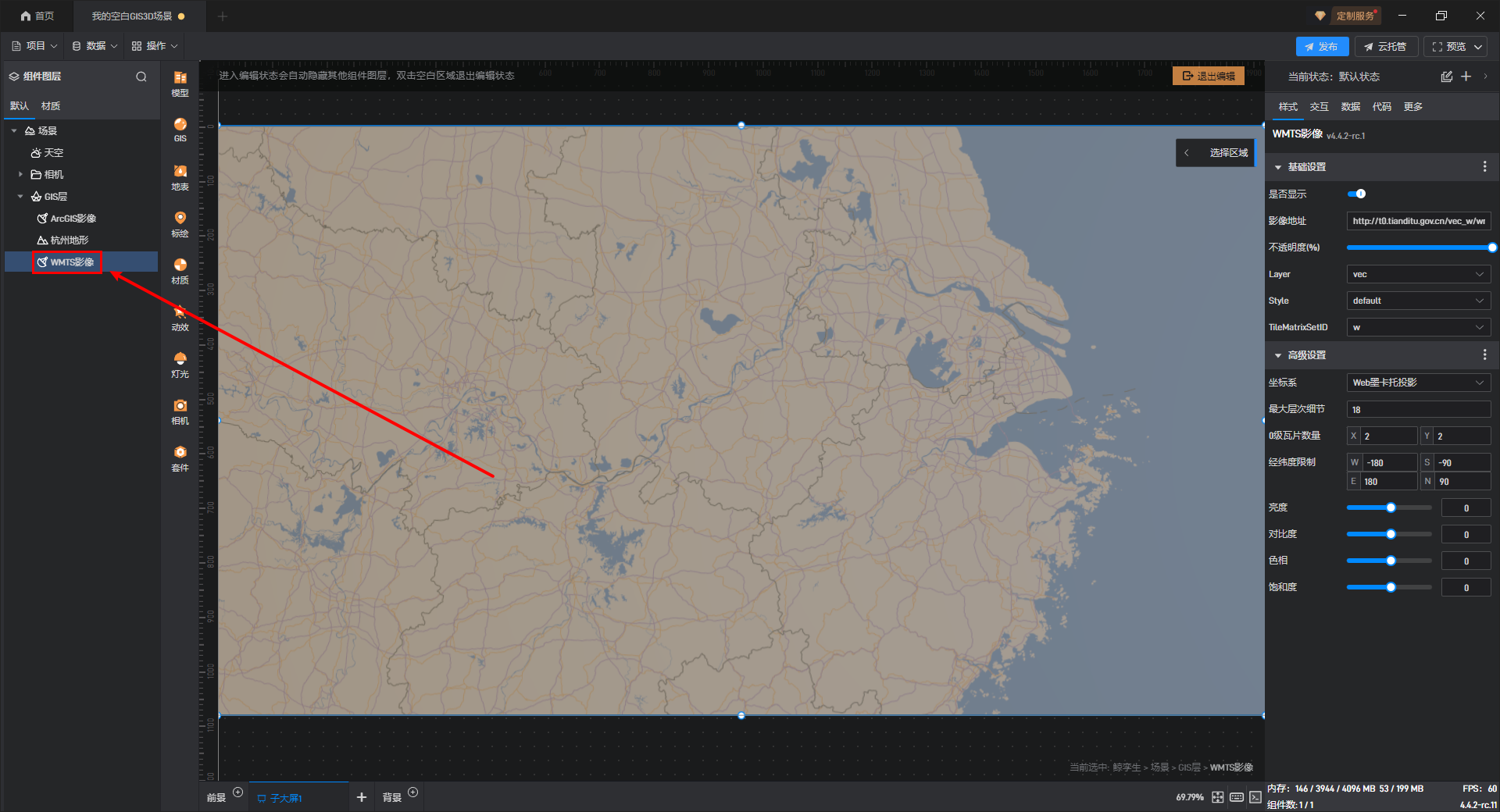Open the 模型 component category

(180, 84)
